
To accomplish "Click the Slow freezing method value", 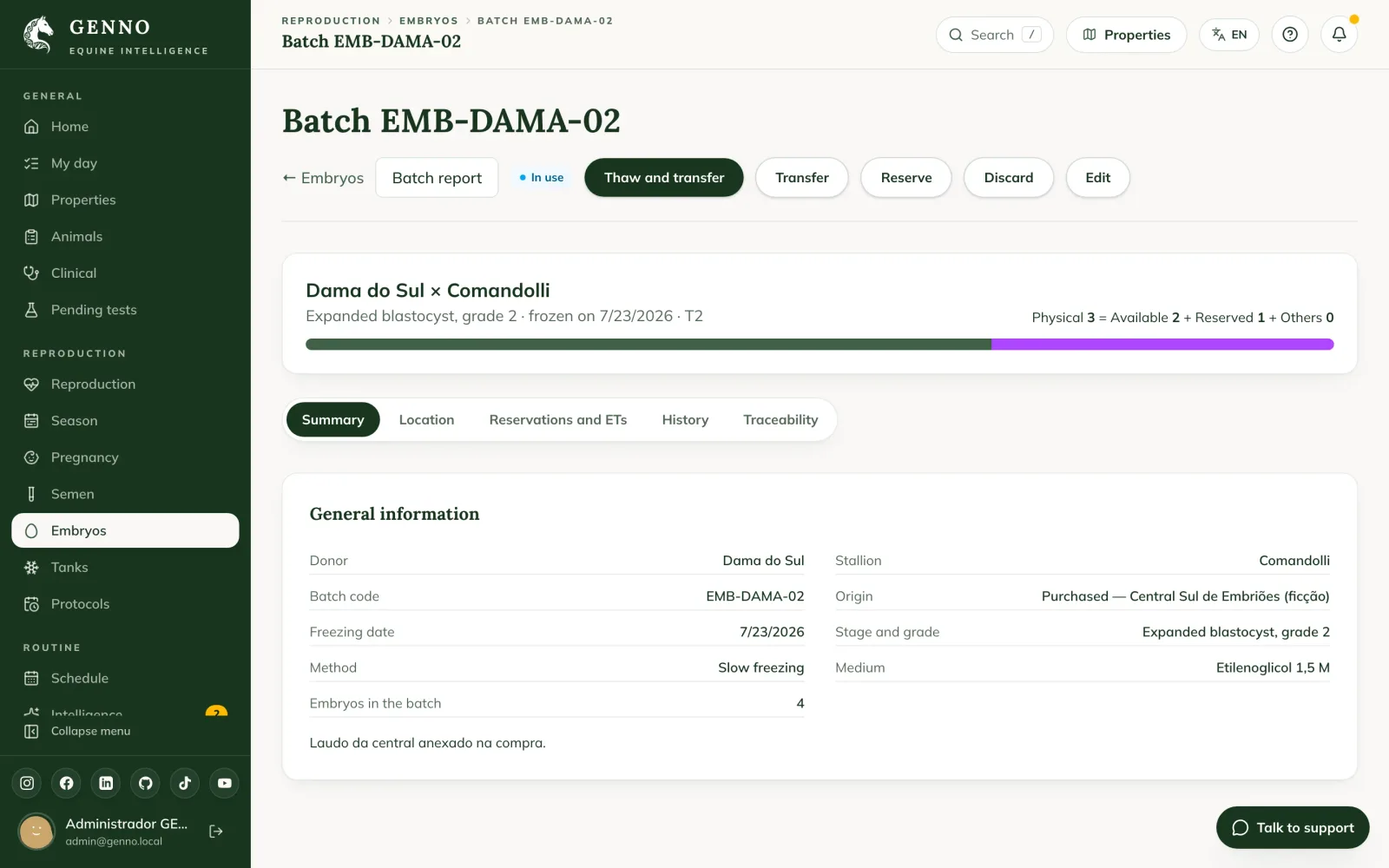I will (760, 667).
